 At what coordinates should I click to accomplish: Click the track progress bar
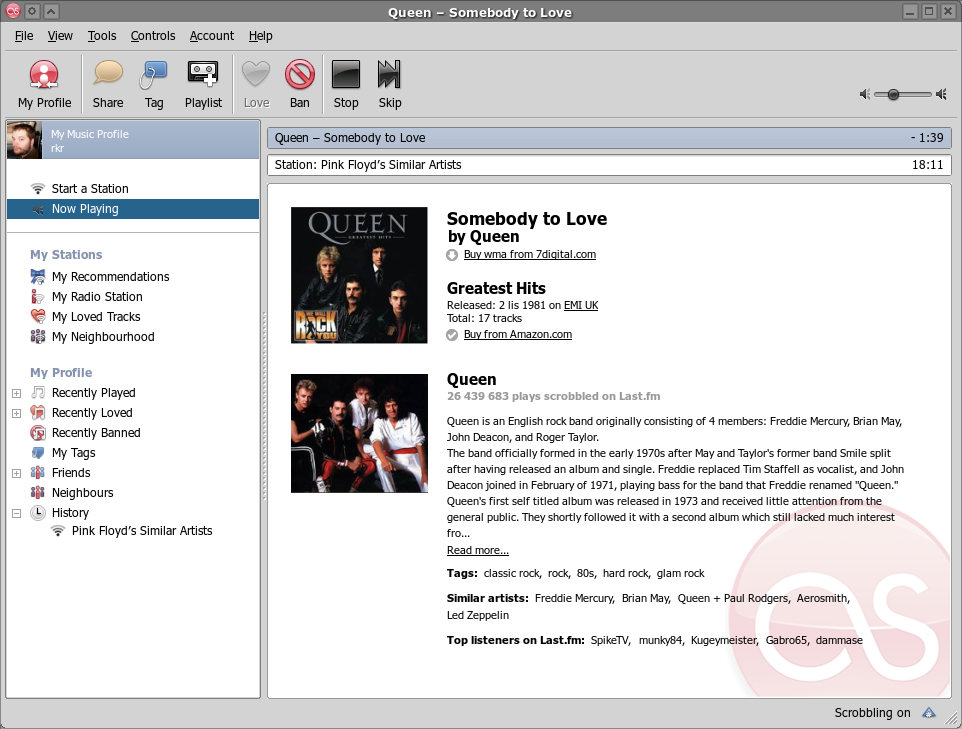609,137
